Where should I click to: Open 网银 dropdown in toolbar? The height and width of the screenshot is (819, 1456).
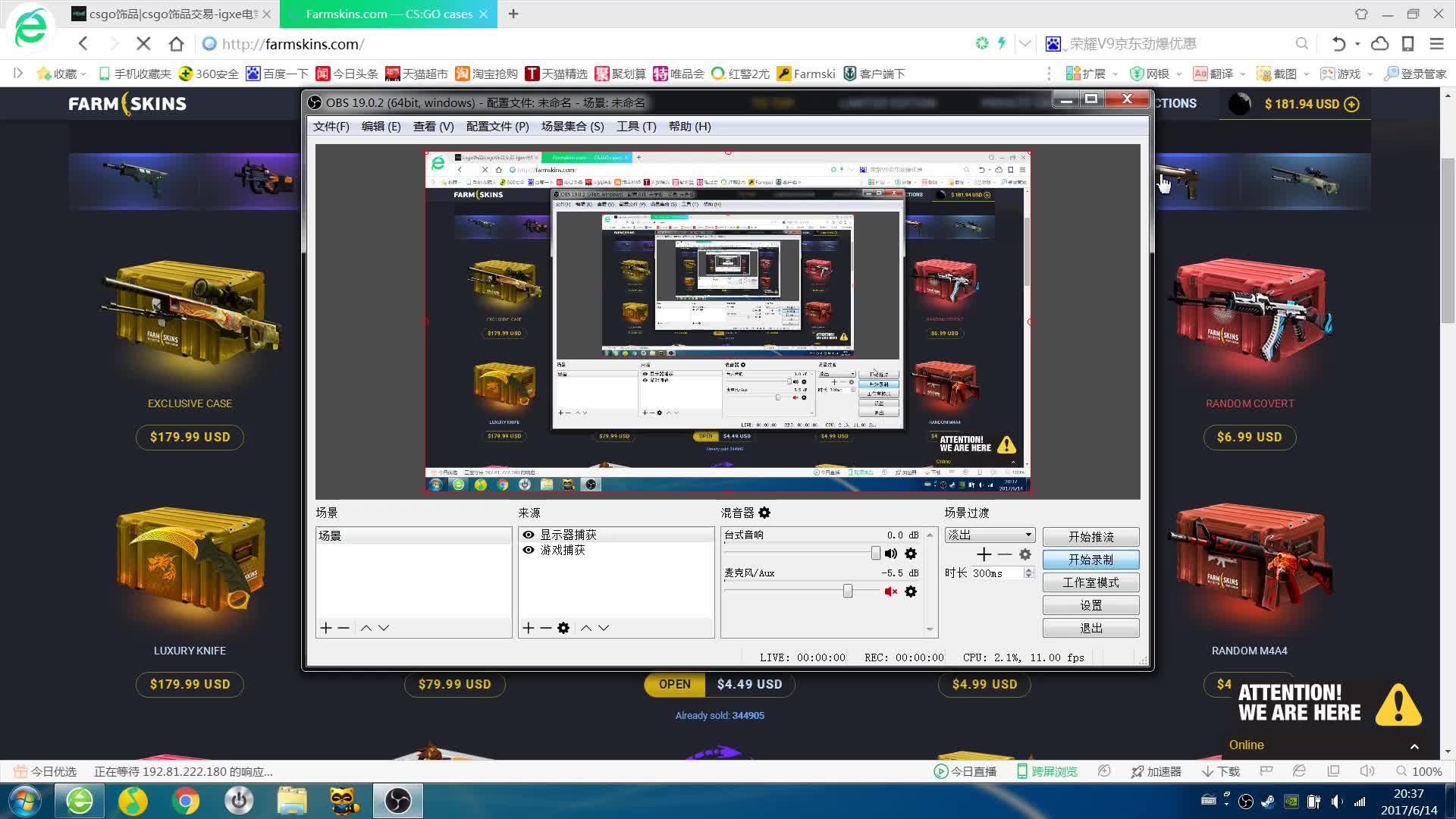pos(1156,74)
